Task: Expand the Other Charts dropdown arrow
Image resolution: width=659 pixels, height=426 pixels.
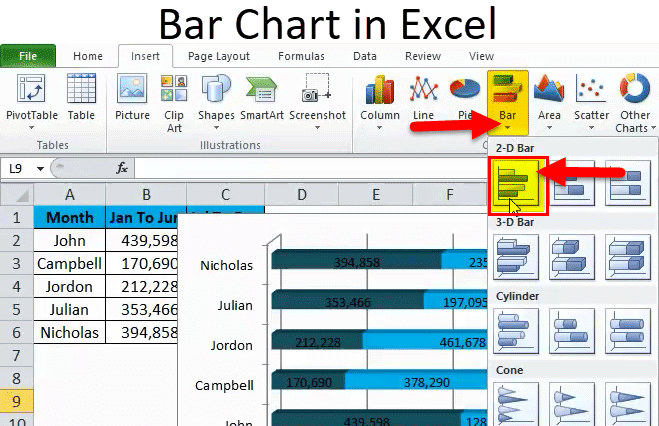Action: 653,128
